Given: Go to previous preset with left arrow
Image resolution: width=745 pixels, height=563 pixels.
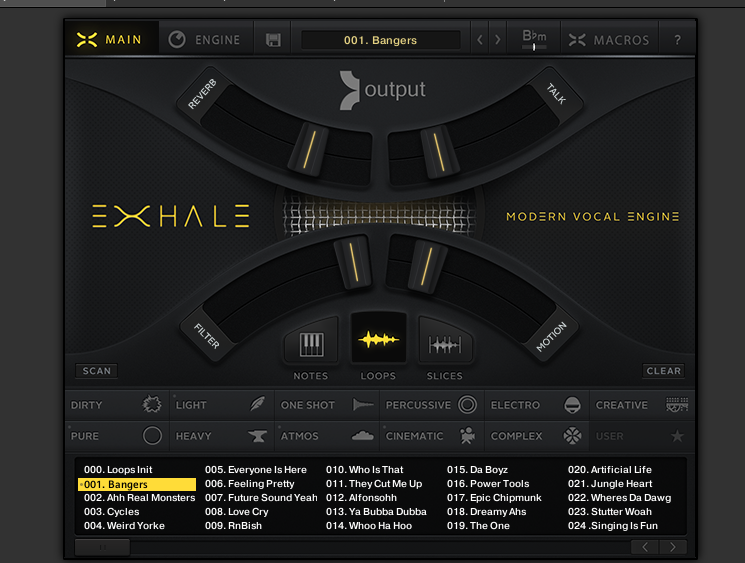Looking at the screenshot, I should 480,40.
